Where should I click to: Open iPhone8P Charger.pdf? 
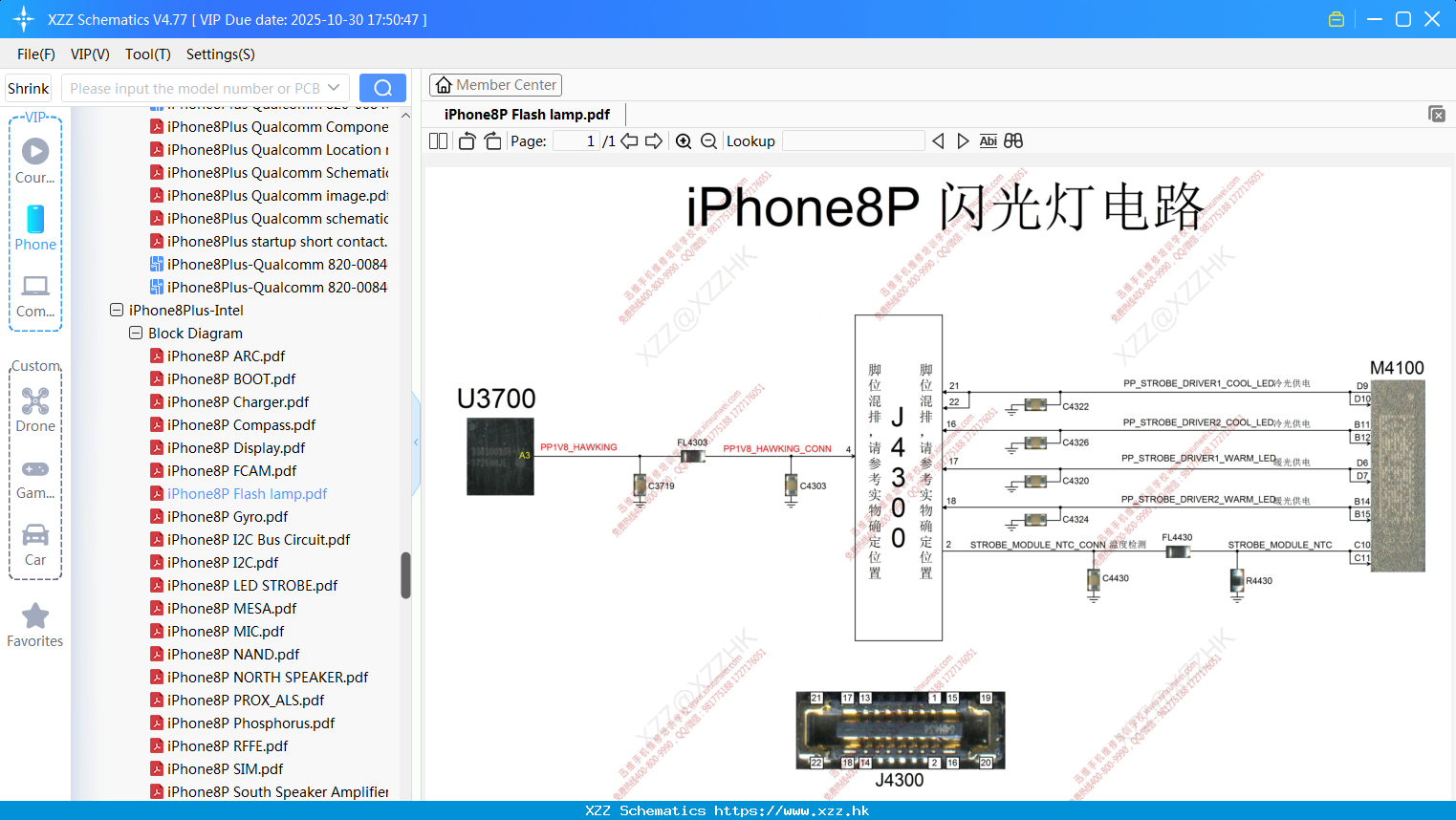238,402
